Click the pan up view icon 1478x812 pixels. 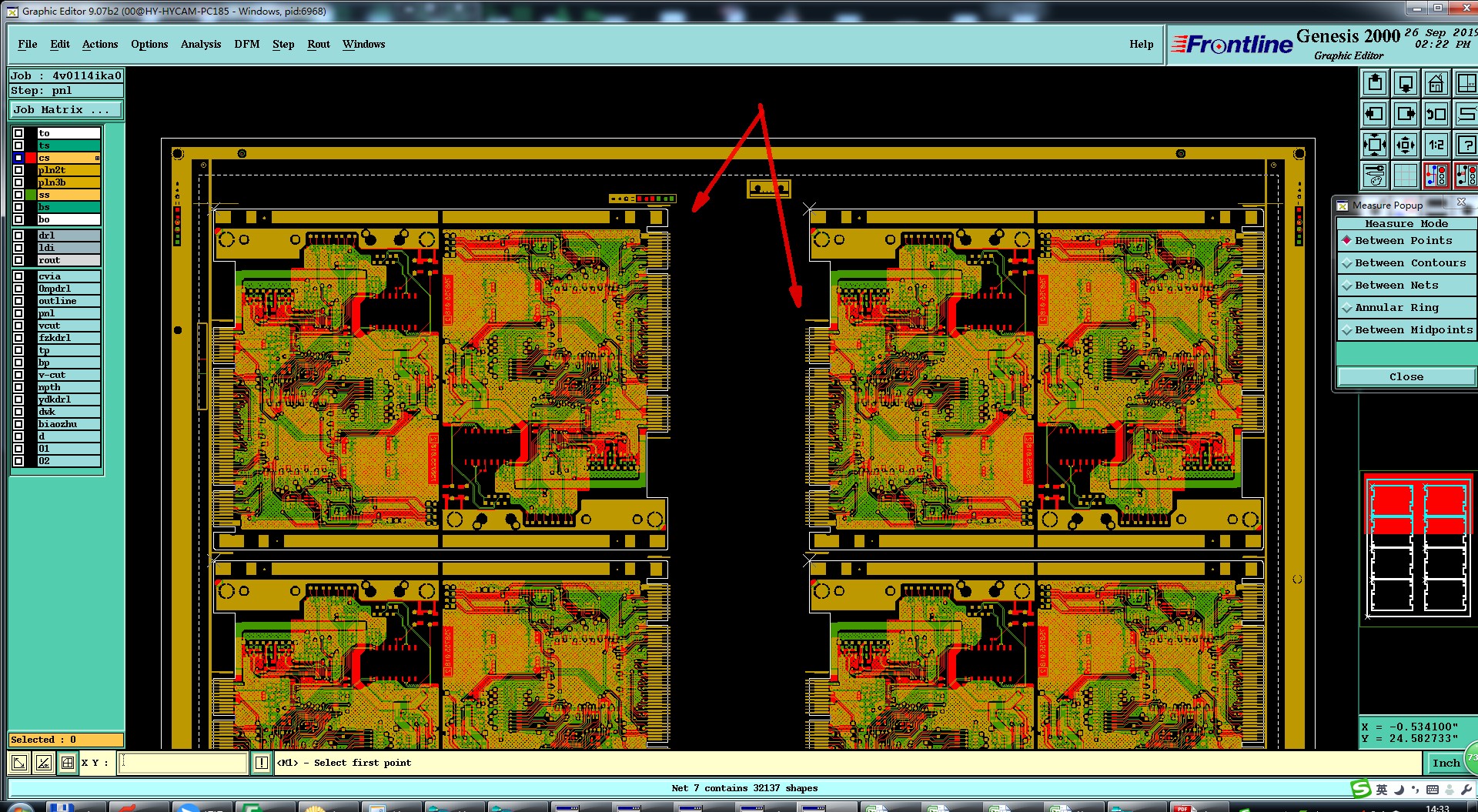tap(1375, 83)
